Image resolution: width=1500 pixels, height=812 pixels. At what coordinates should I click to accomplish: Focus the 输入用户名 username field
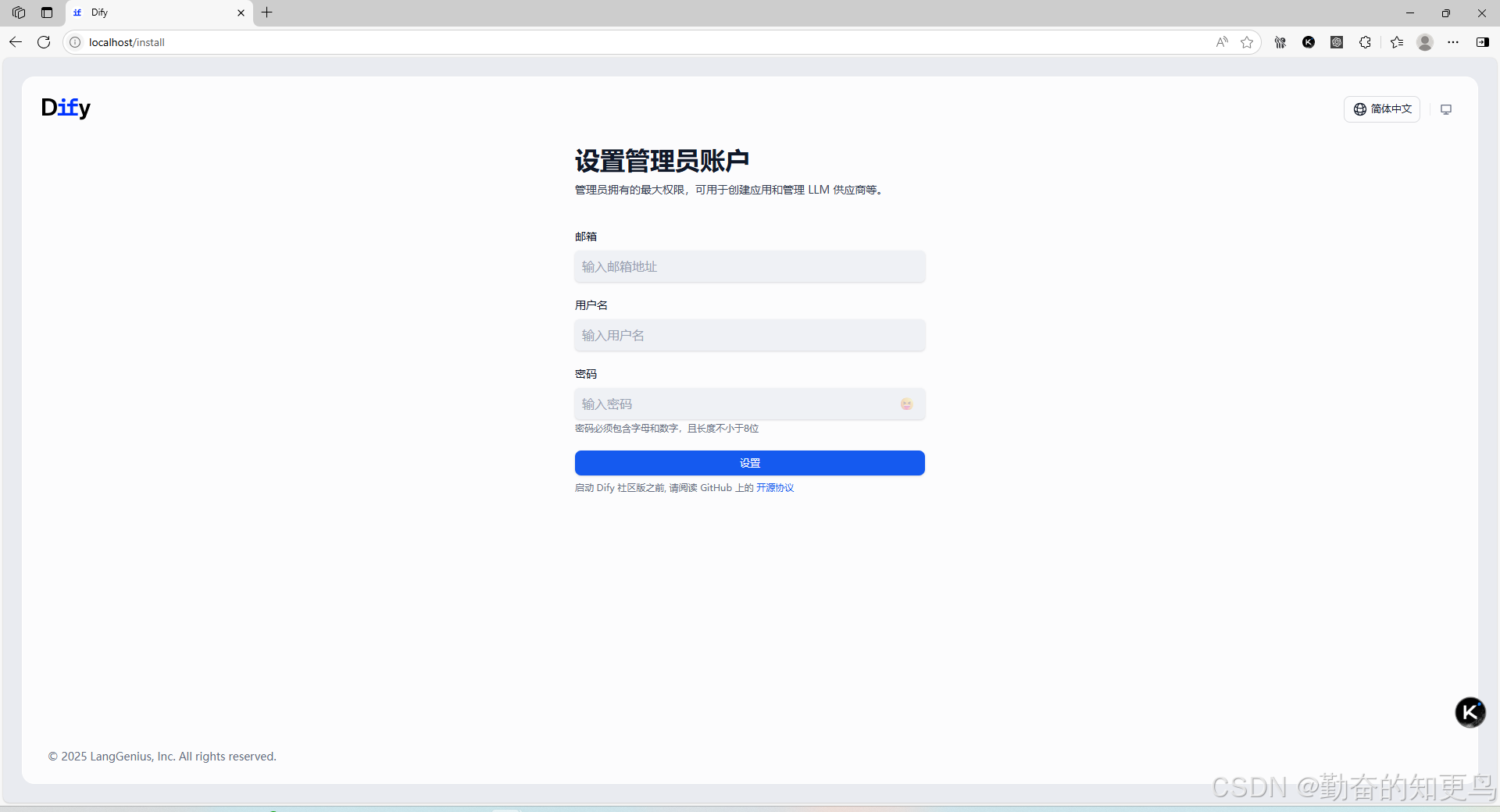coord(750,336)
